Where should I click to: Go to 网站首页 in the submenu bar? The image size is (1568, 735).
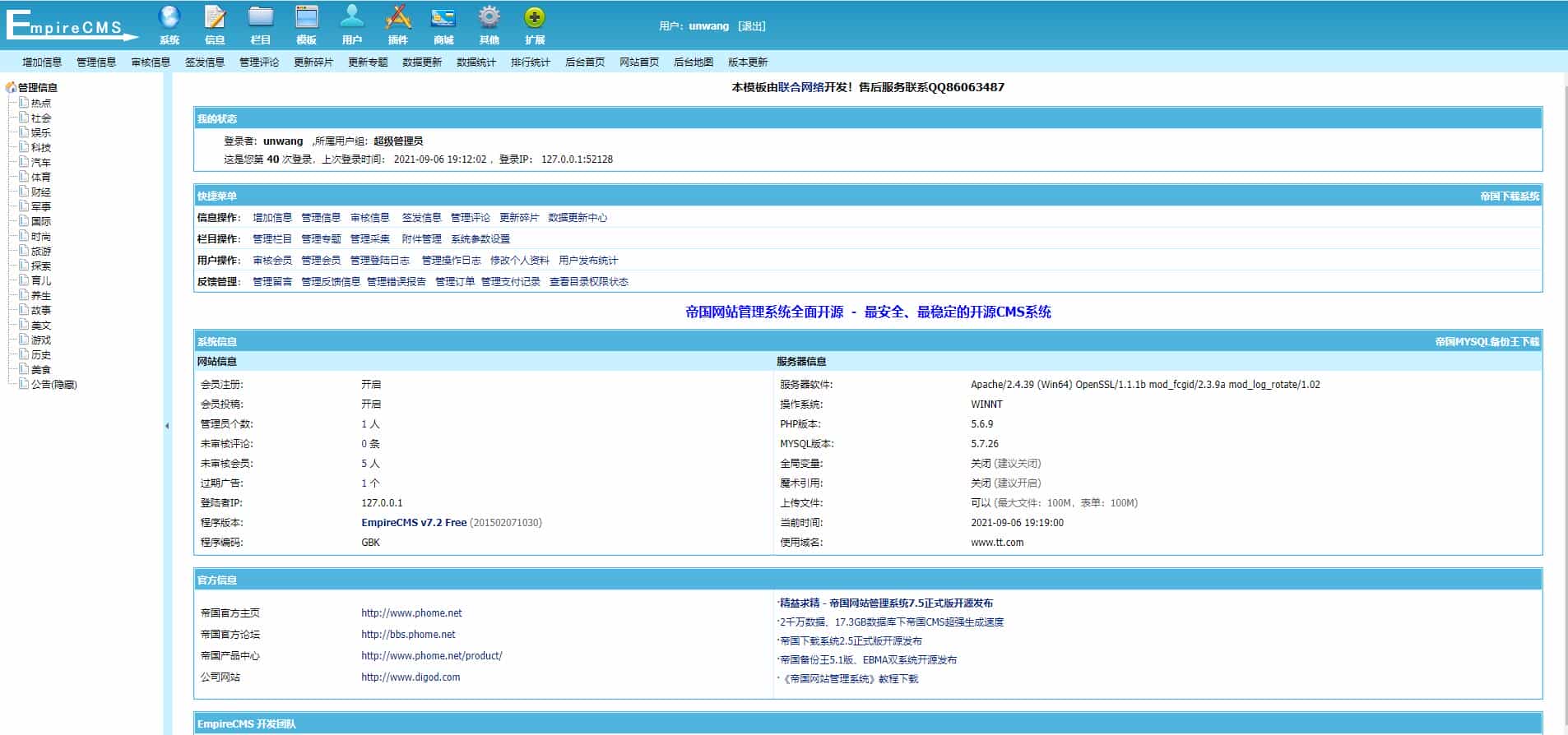click(x=639, y=62)
